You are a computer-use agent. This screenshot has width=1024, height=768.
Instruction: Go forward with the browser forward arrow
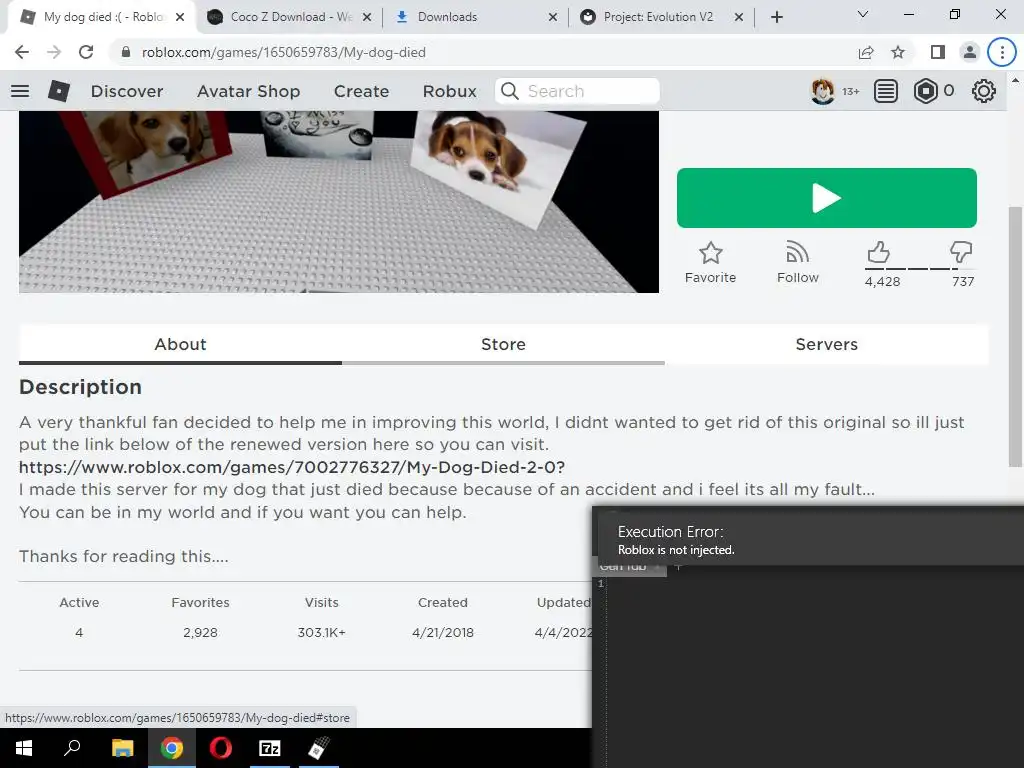pyautogui.click(x=54, y=52)
